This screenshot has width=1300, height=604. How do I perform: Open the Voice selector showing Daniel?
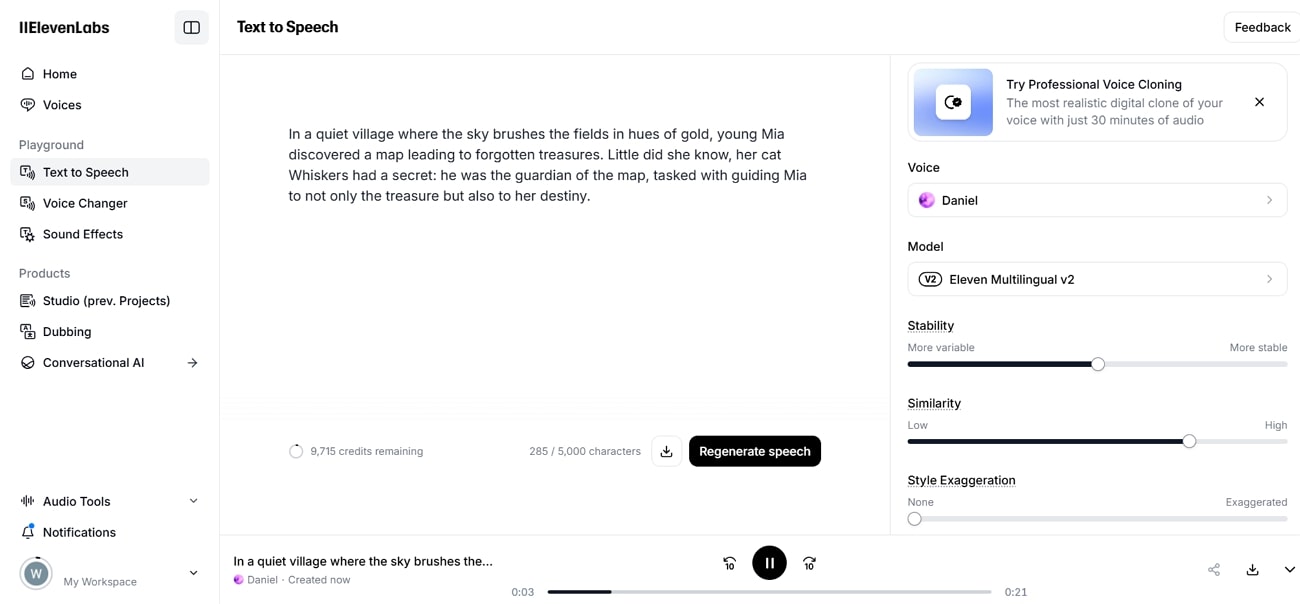1097,200
